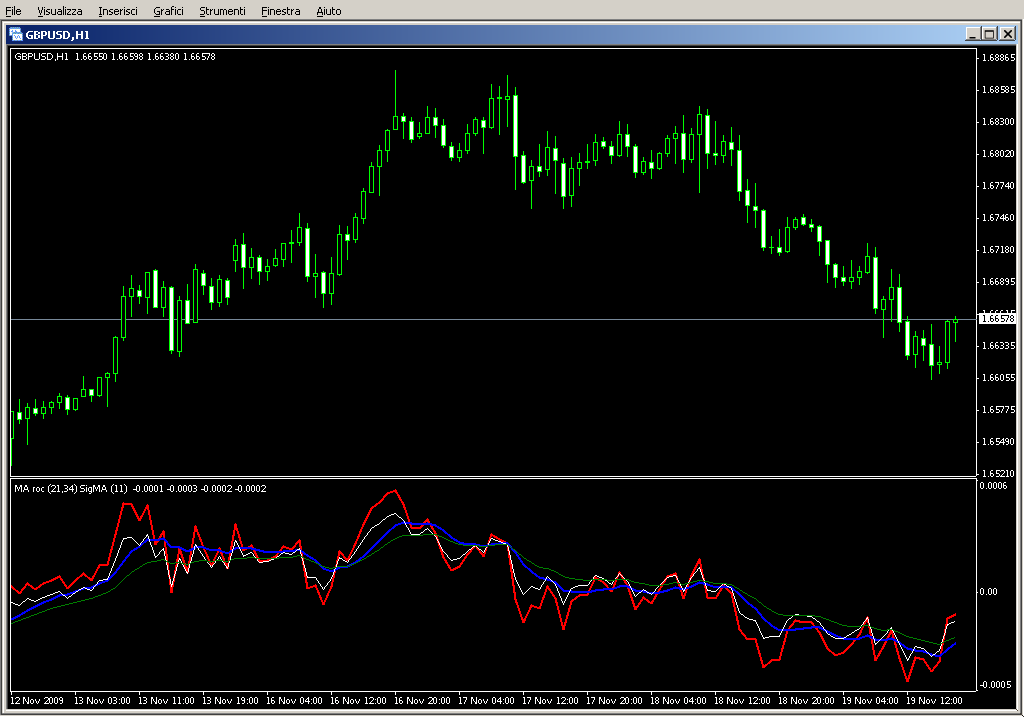Image resolution: width=1024 pixels, height=717 pixels.
Task: Click the 12 Nov 2009 time axis label
Action: [x=37, y=701]
